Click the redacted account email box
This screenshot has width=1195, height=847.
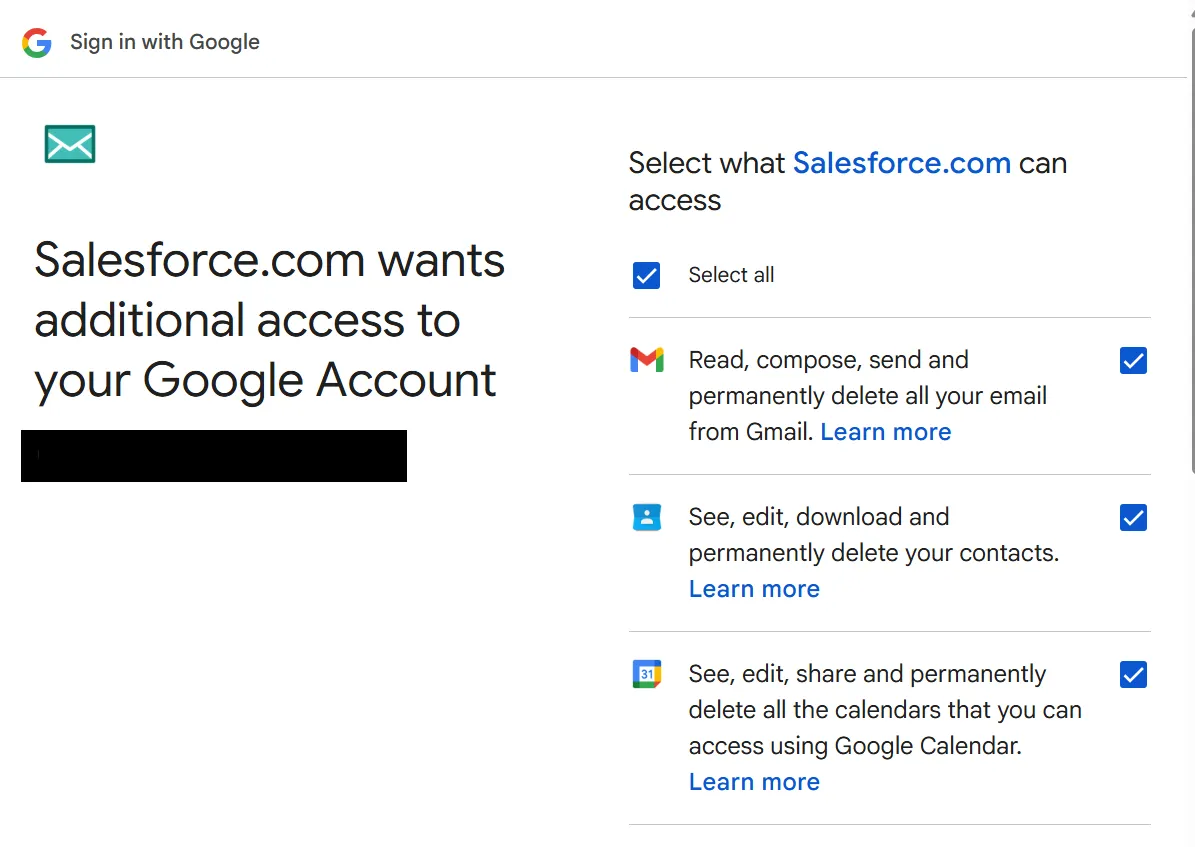(214, 456)
